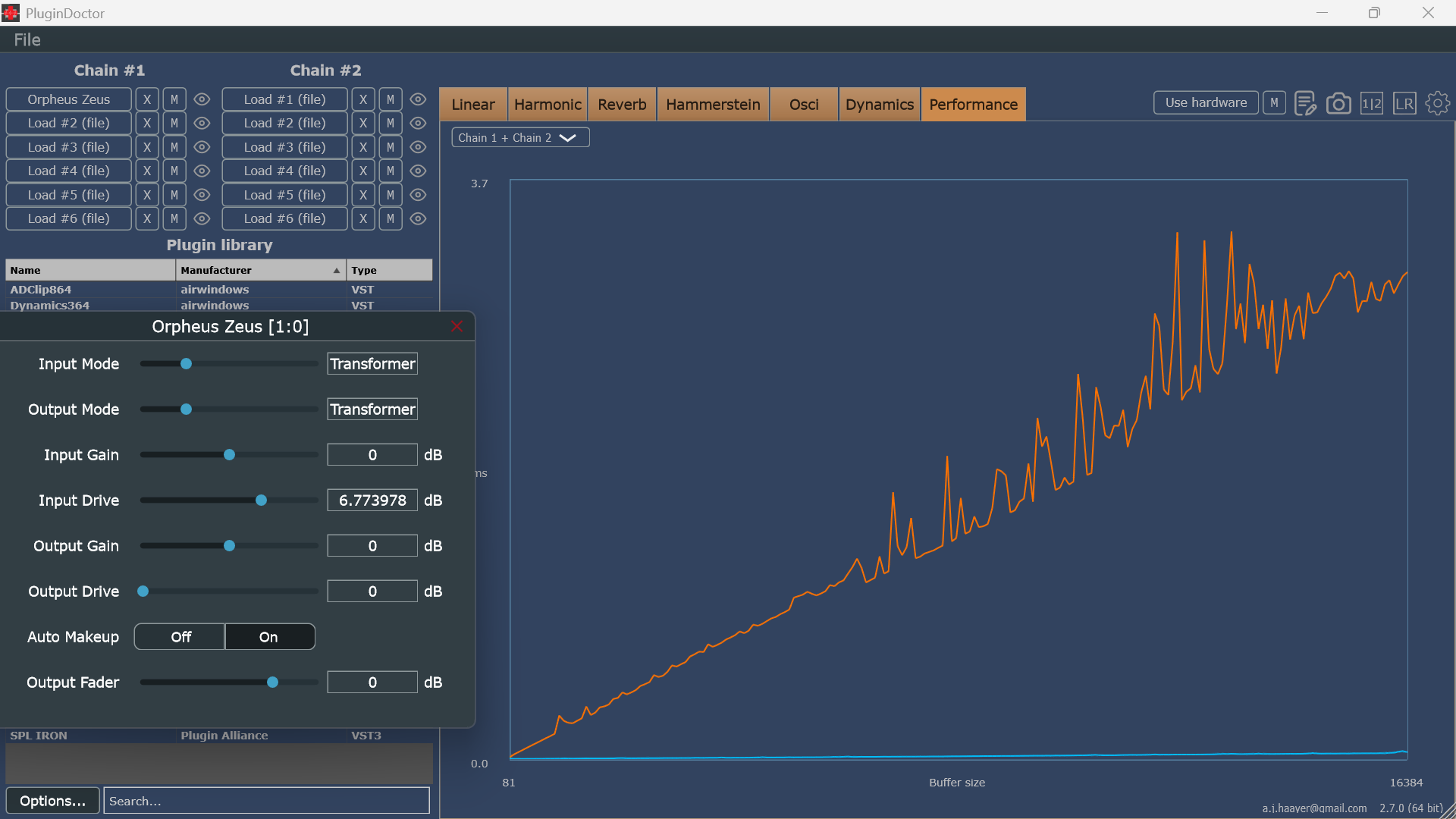This screenshot has width=1456, height=819.
Task: Mute Chain #2 Load #1 slot
Action: pos(391,99)
